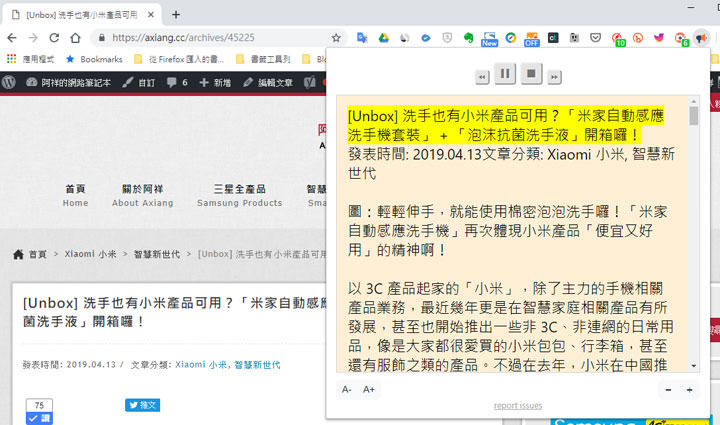Open 關於阿祥 About Axiang page
The width and height of the screenshot is (720, 425).
(x=142, y=196)
